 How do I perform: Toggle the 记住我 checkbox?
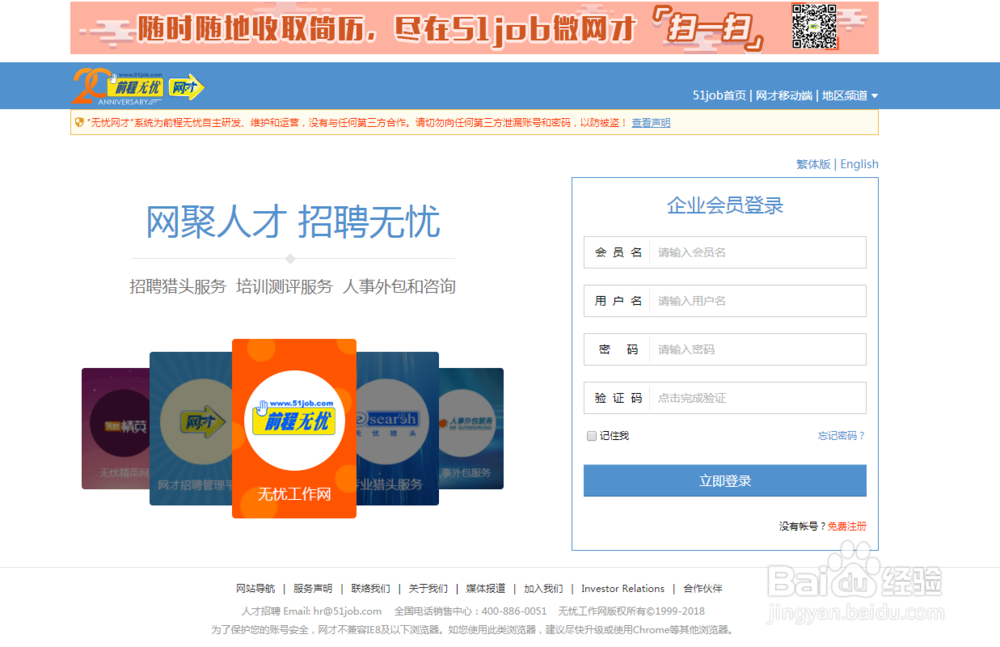pos(591,436)
